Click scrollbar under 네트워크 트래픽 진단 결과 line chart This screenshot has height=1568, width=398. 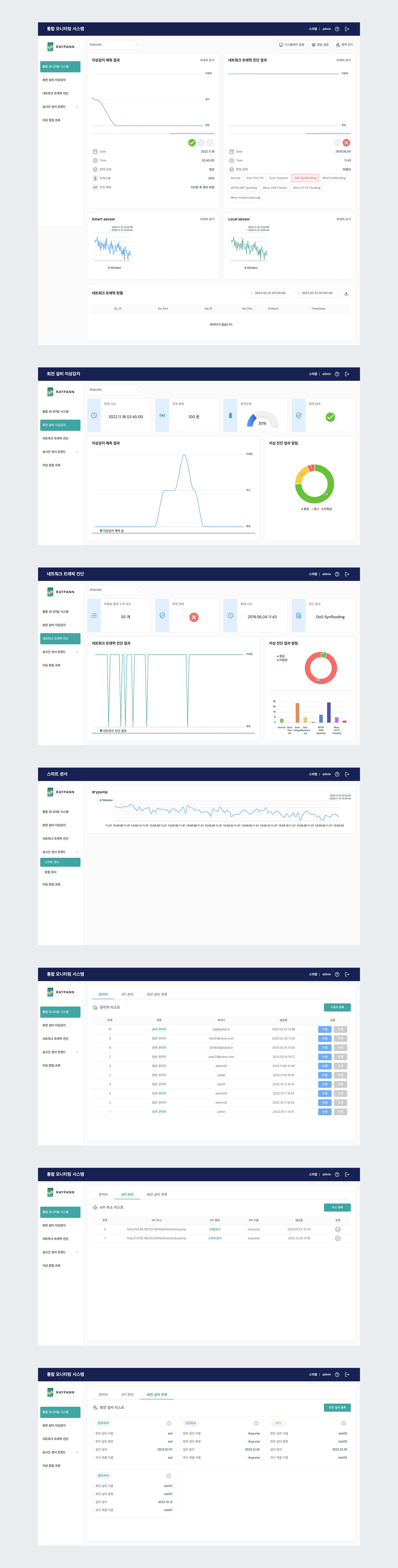(x=174, y=733)
